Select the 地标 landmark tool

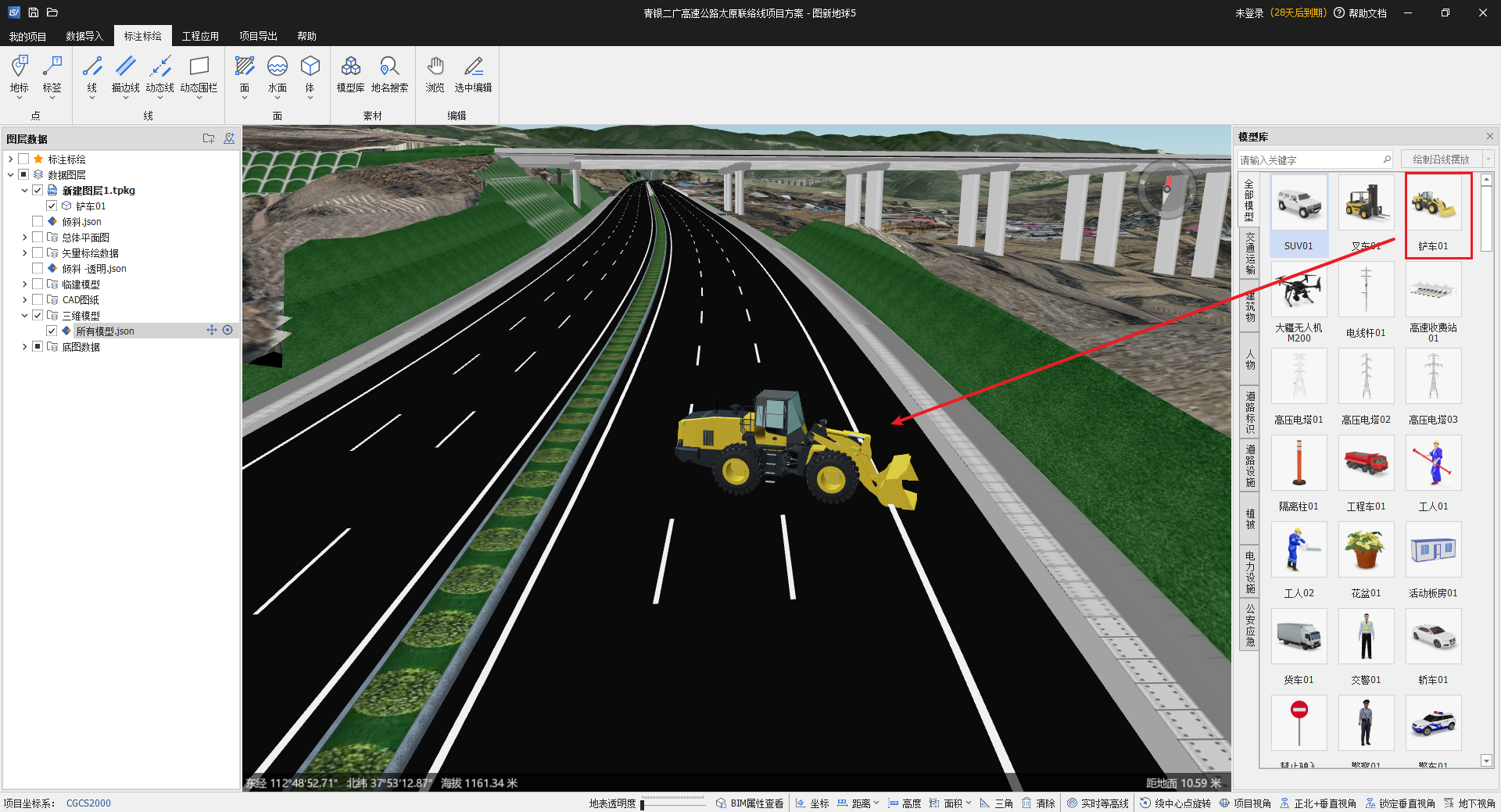click(x=20, y=75)
